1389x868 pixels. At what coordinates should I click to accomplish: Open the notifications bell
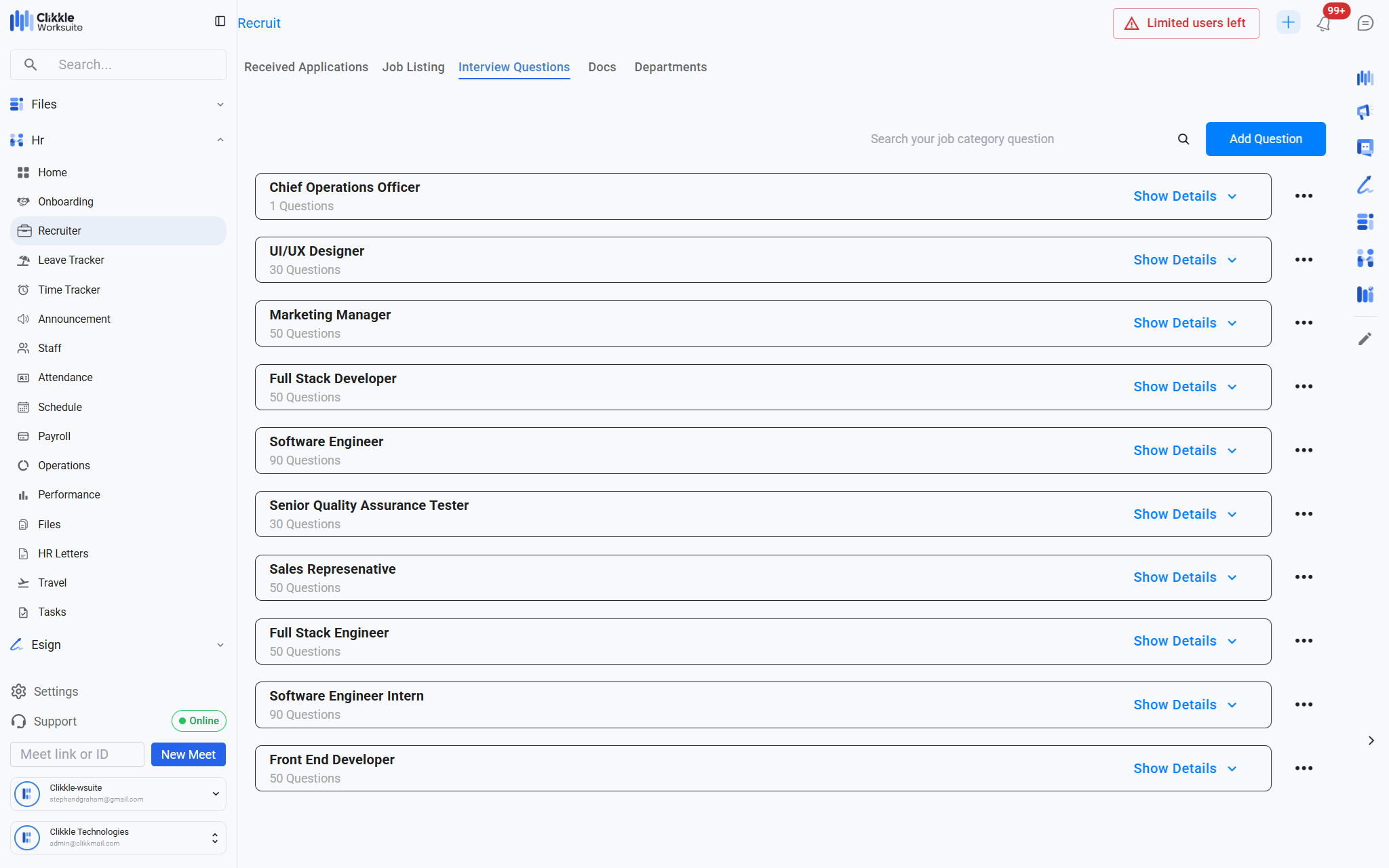click(1323, 24)
